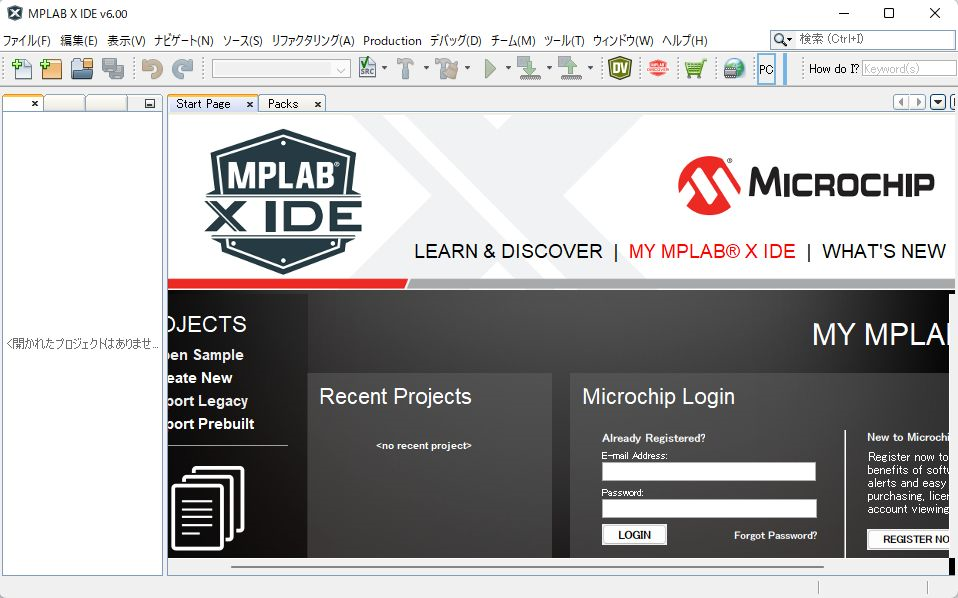This screenshot has height=598, width=958.
Task: Open the ヘルプ(H) menu
Action: coord(685,41)
